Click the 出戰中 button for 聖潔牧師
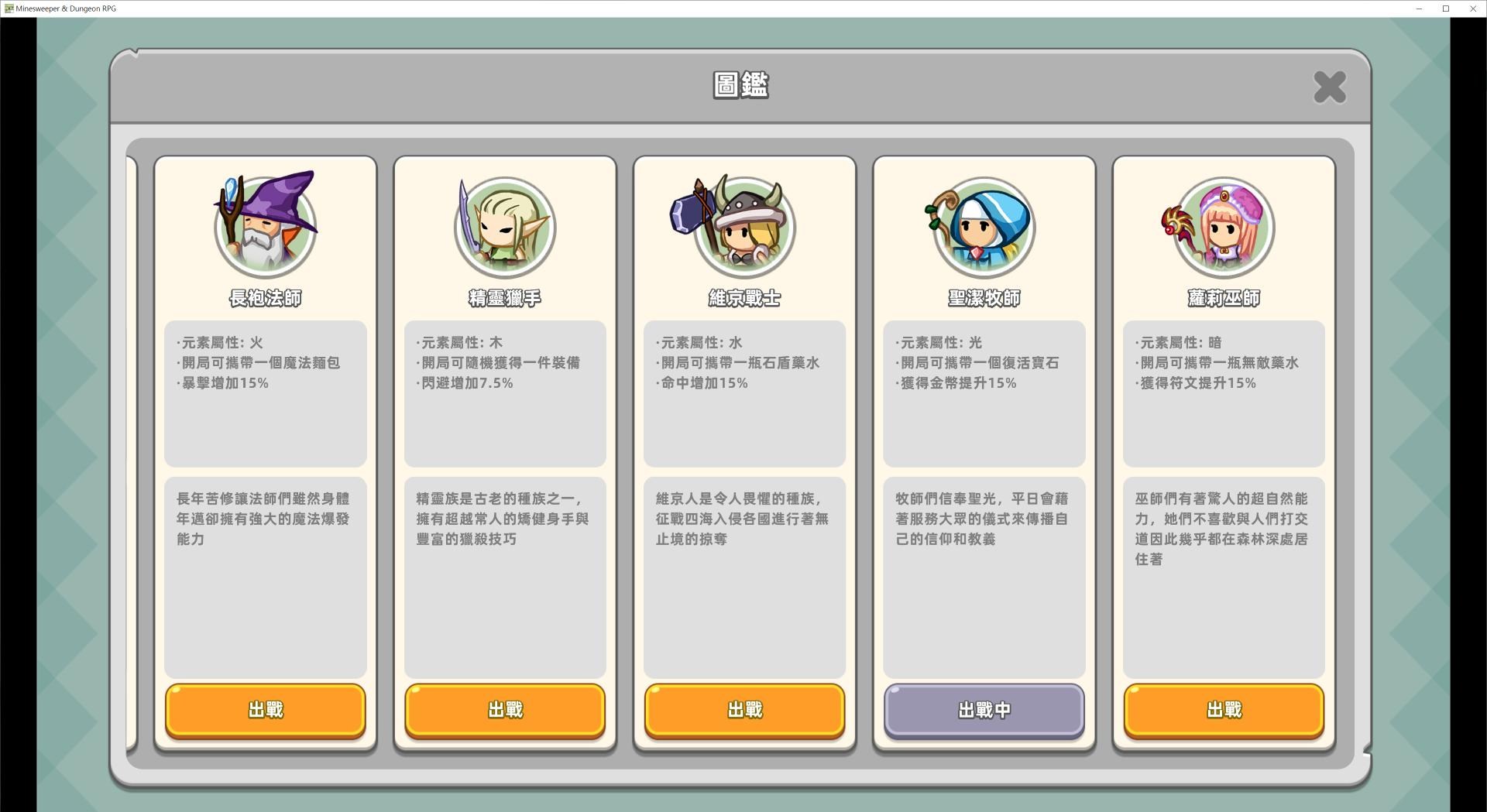The height and width of the screenshot is (812, 1487). pos(984,710)
